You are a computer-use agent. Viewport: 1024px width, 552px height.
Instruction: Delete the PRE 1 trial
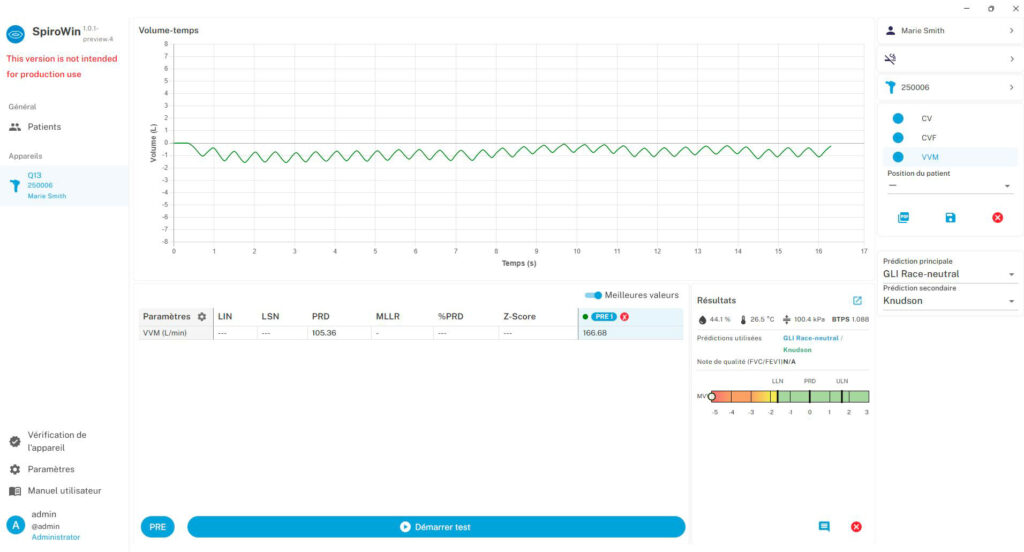point(625,317)
